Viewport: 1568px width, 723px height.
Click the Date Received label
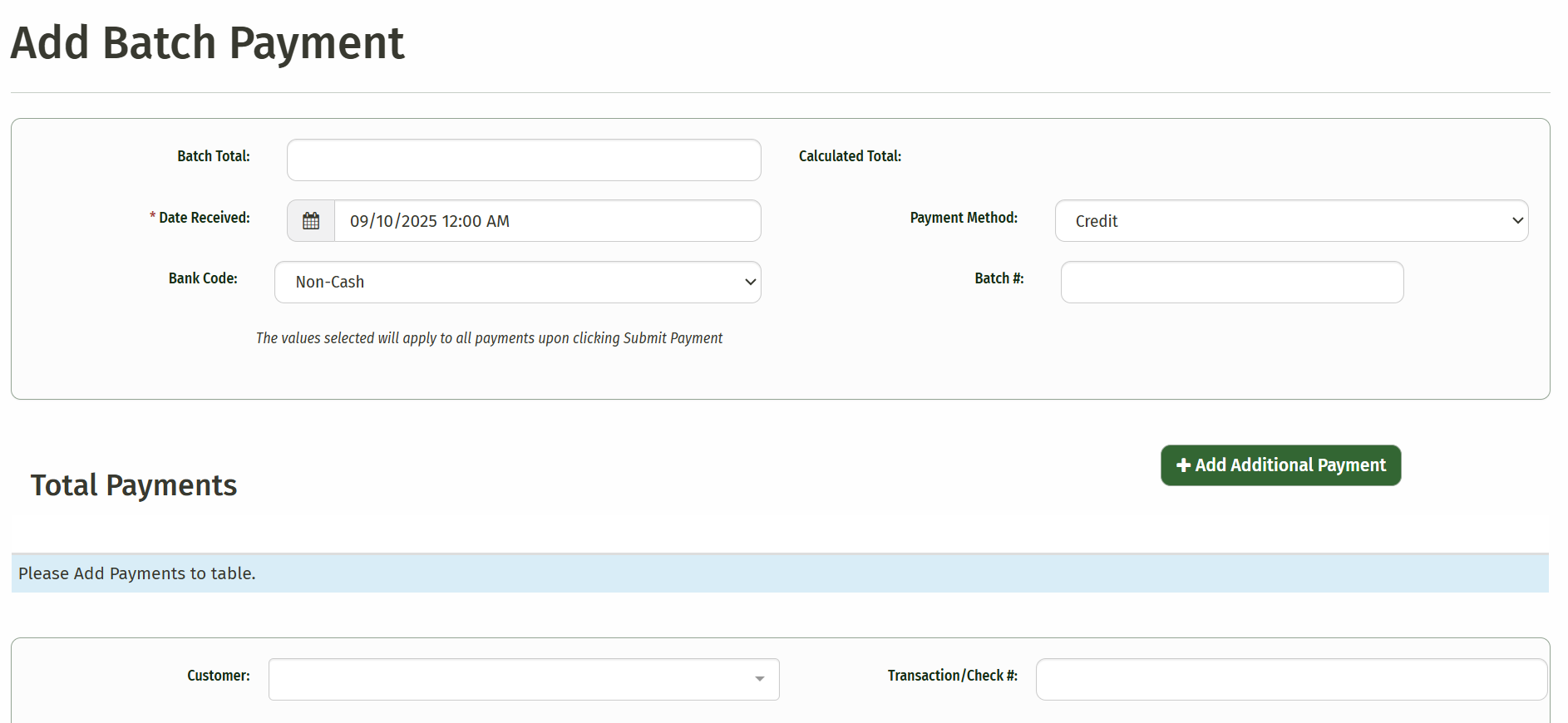(204, 218)
